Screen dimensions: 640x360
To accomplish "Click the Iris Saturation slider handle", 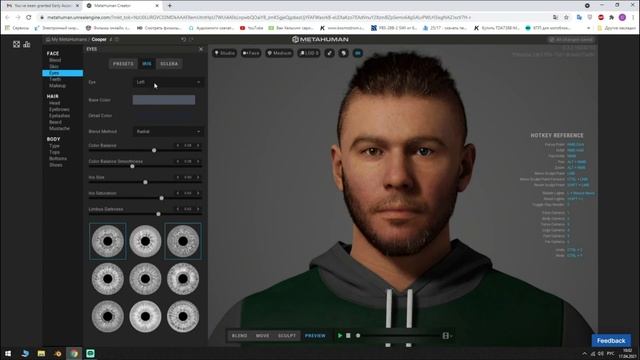I will tap(161, 198).
